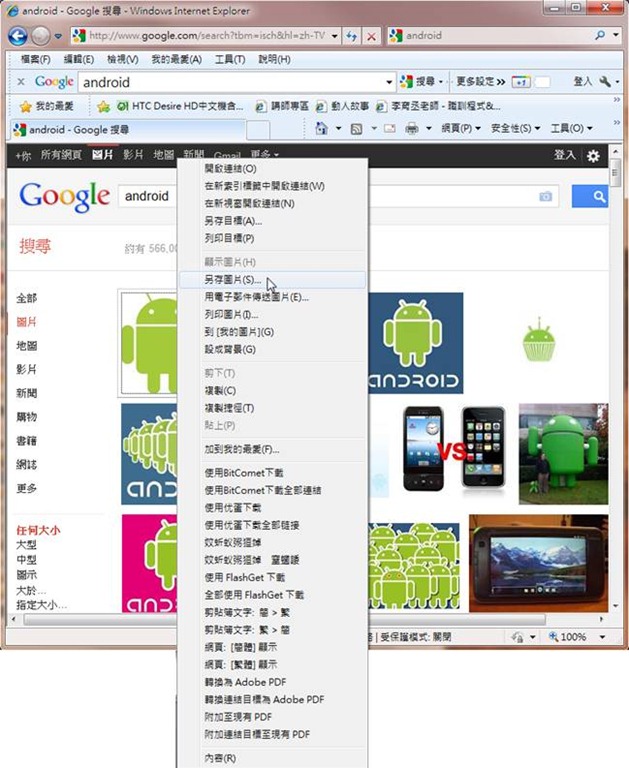Screen dimensions: 629x768
Task: Choose 加到我的最愛(F)... in context menu
Action: (x=272, y=449)
